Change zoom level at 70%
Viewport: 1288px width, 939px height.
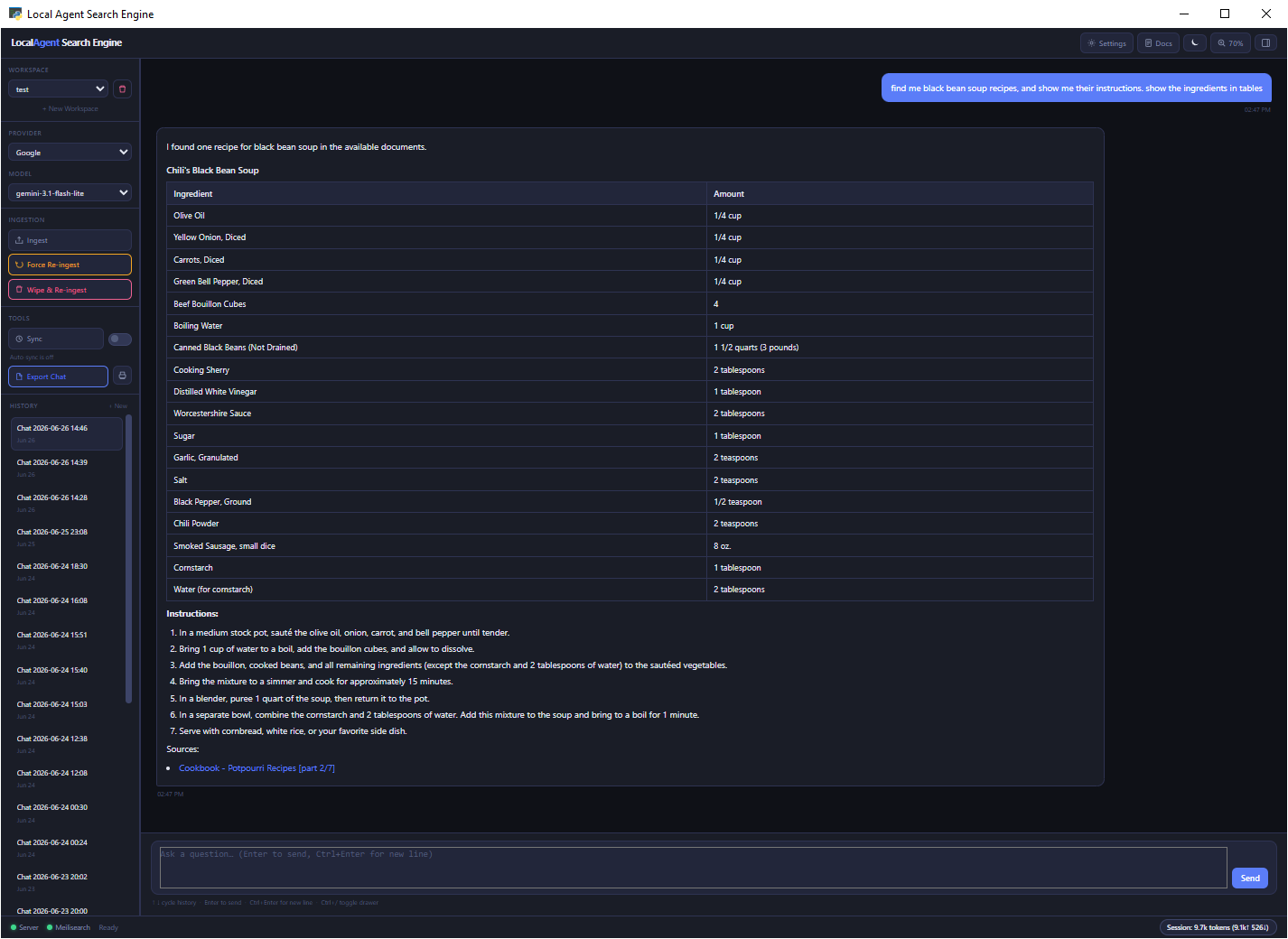pos(1230,42)
